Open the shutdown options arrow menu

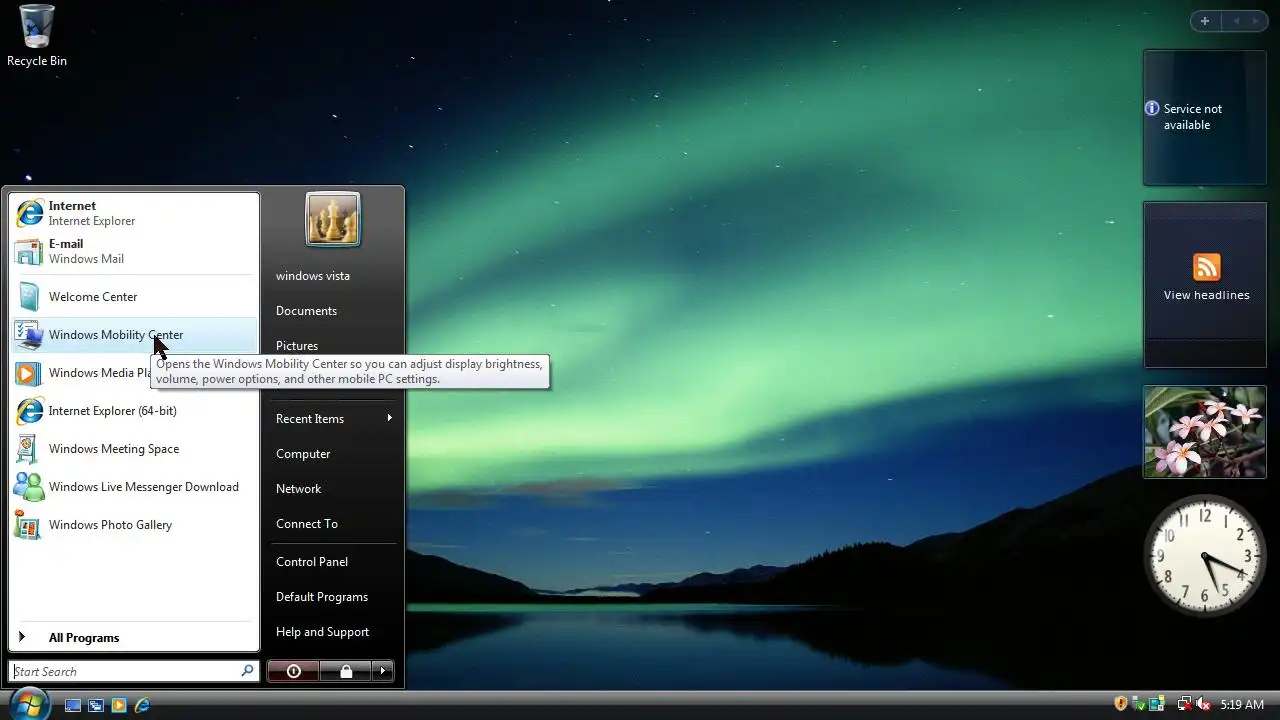383,671
